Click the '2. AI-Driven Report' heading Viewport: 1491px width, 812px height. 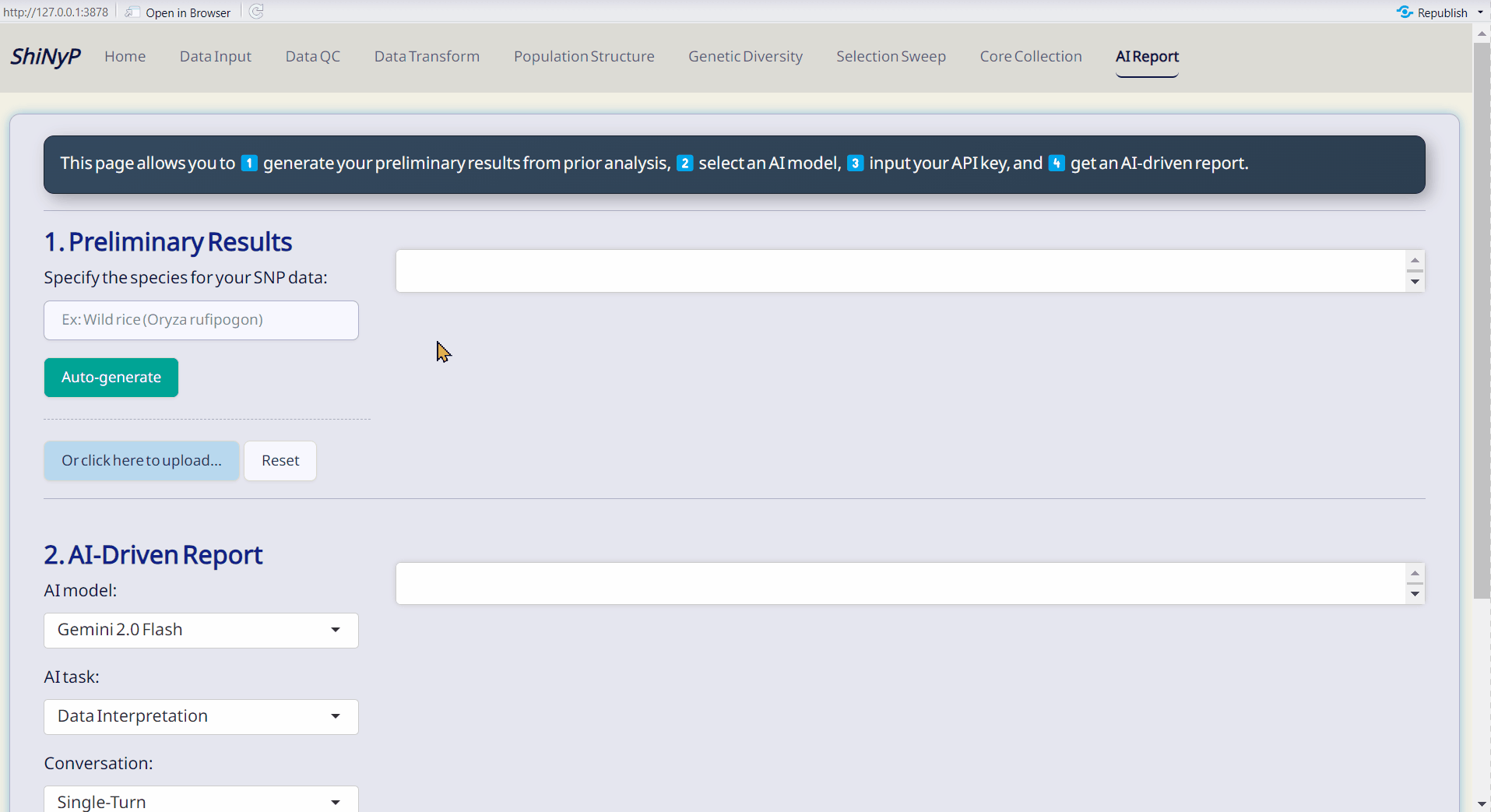[x=153, y=555]
